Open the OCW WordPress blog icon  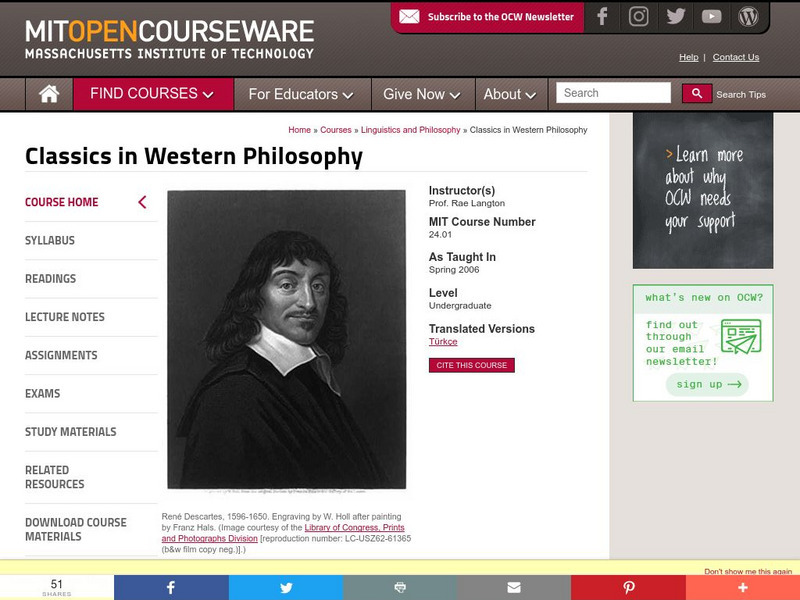pyautogui.click(x=748, y=17)
